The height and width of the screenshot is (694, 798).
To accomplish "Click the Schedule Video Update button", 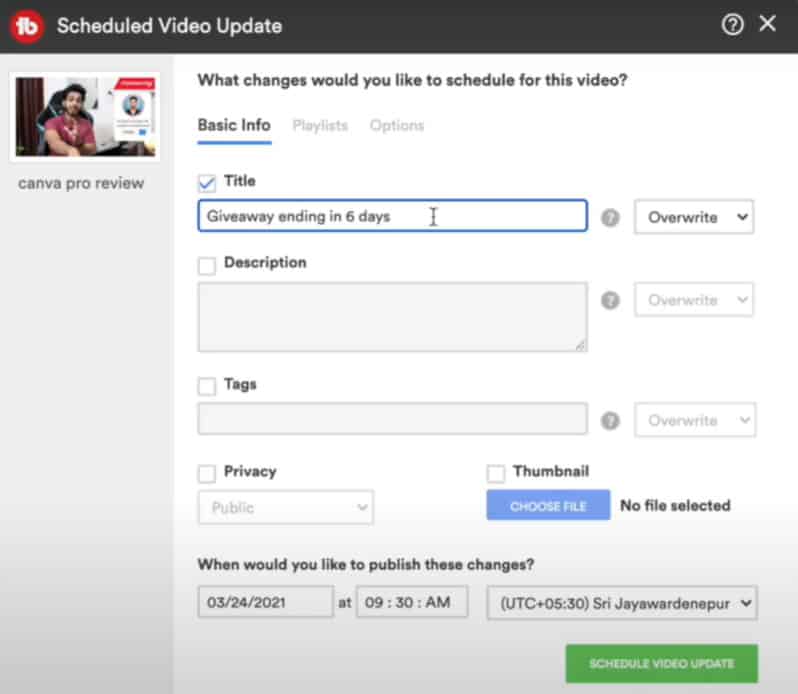I will pyautogui.click(x=661, y=663).
